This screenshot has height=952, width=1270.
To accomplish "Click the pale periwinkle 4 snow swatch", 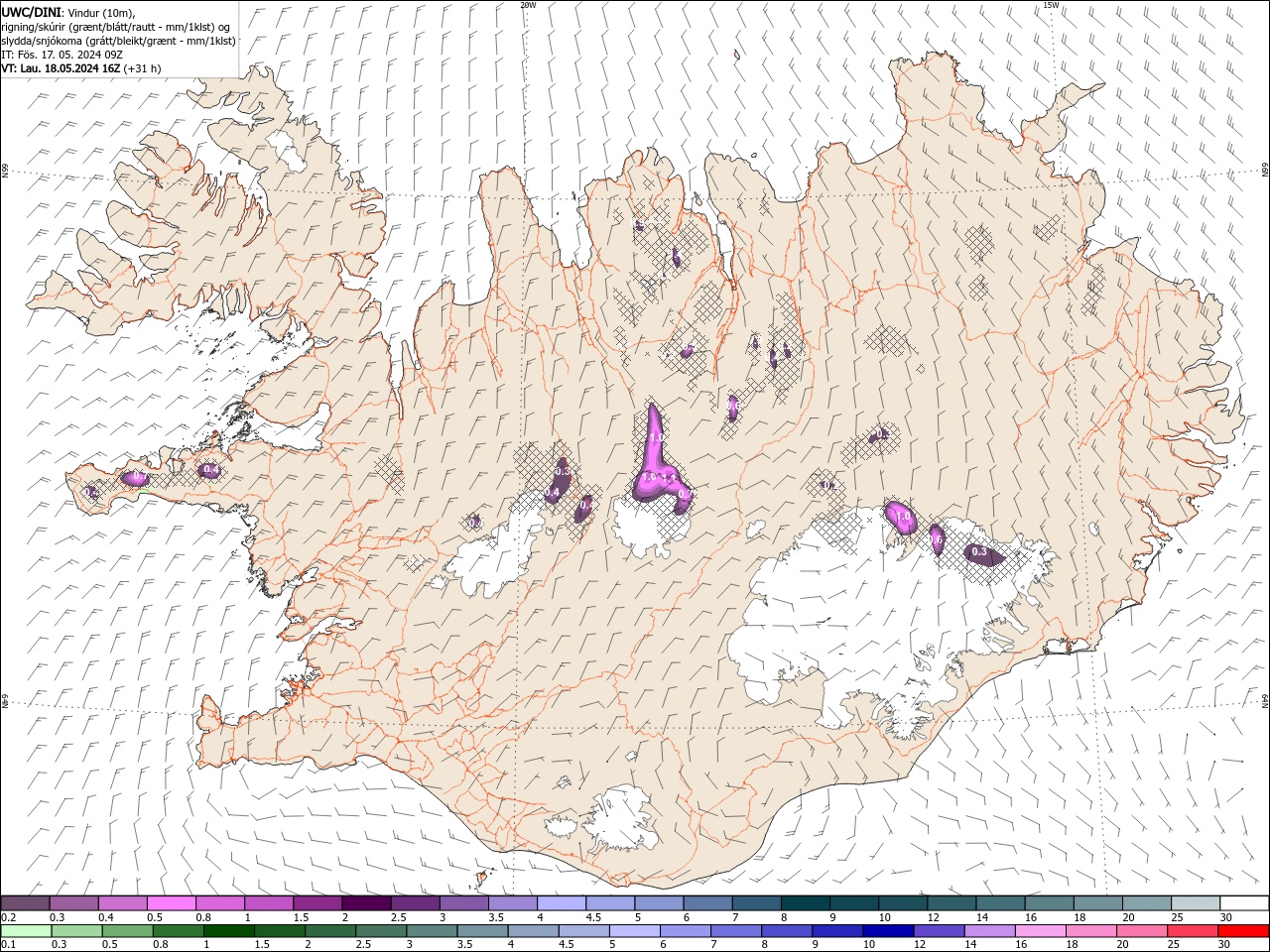I will tap(561, 903).
